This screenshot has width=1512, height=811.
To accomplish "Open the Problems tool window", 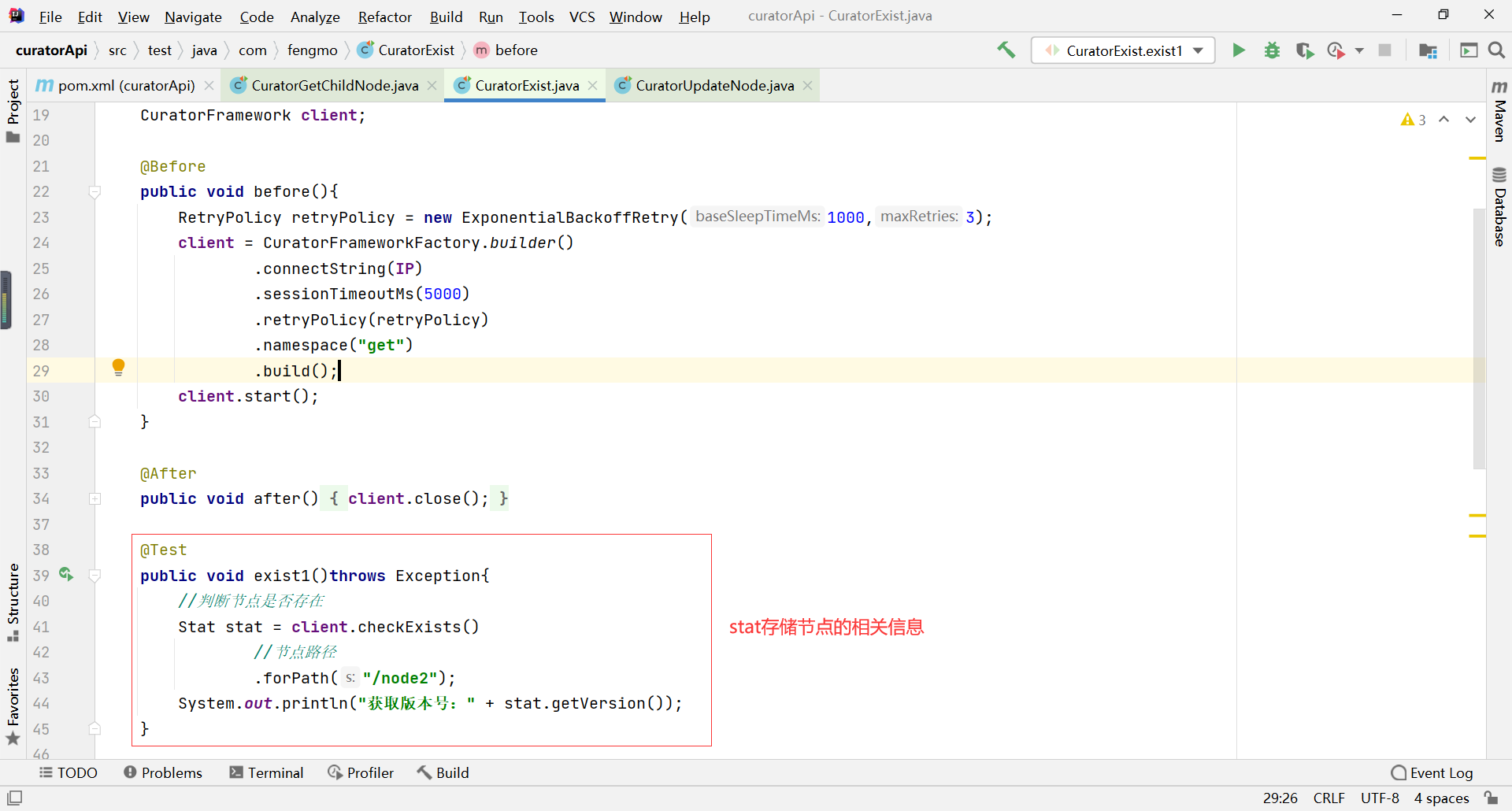I will pos(163,772).
